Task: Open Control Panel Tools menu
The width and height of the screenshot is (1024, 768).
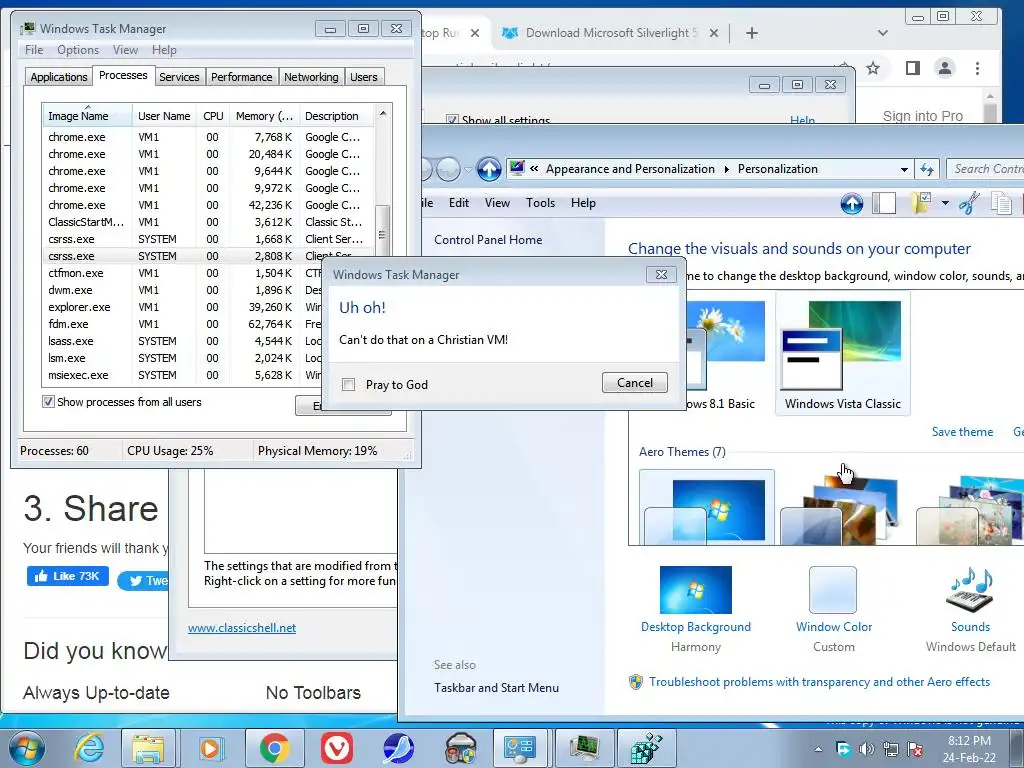Action: [540, 203]
